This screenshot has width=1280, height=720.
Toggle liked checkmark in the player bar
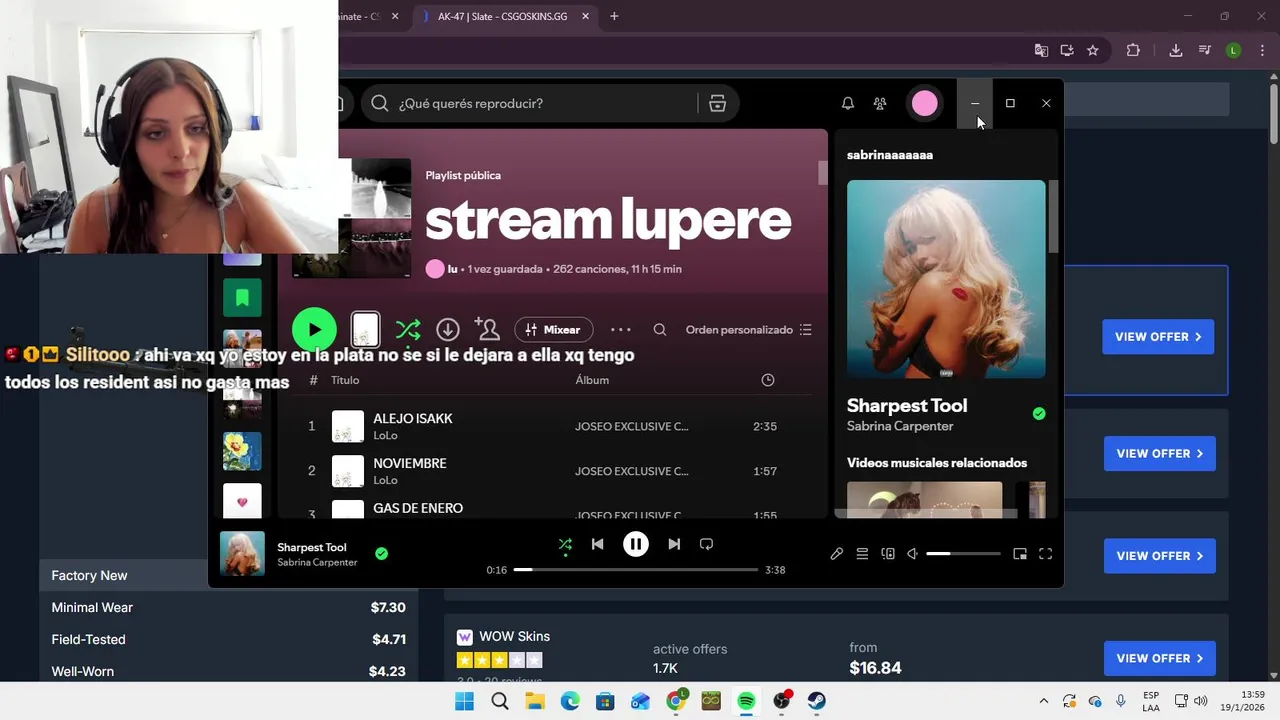click(x=381, y=553)
